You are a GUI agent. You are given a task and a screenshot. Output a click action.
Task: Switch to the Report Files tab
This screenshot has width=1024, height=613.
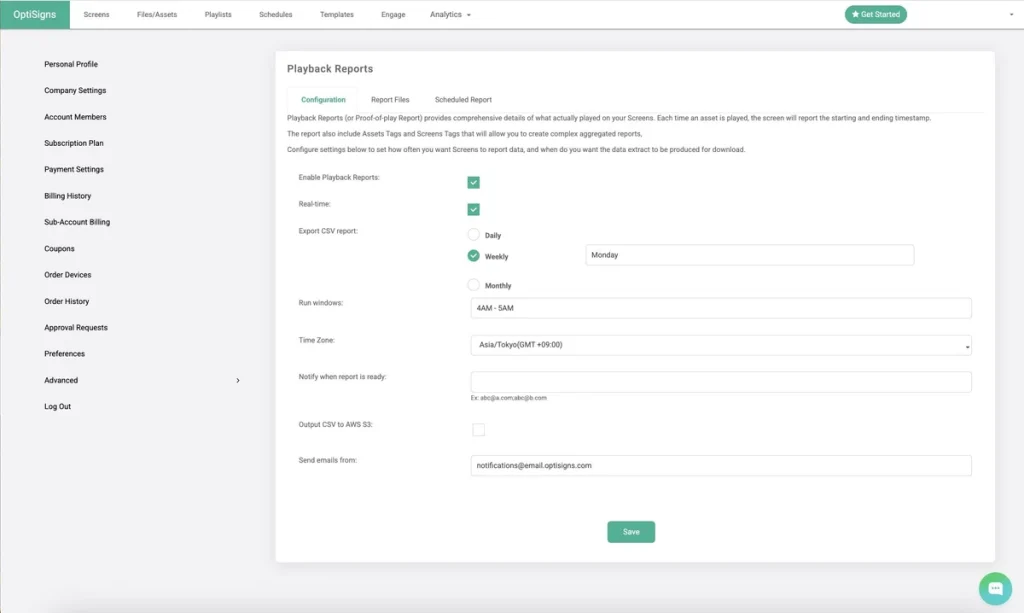point(390,100)
